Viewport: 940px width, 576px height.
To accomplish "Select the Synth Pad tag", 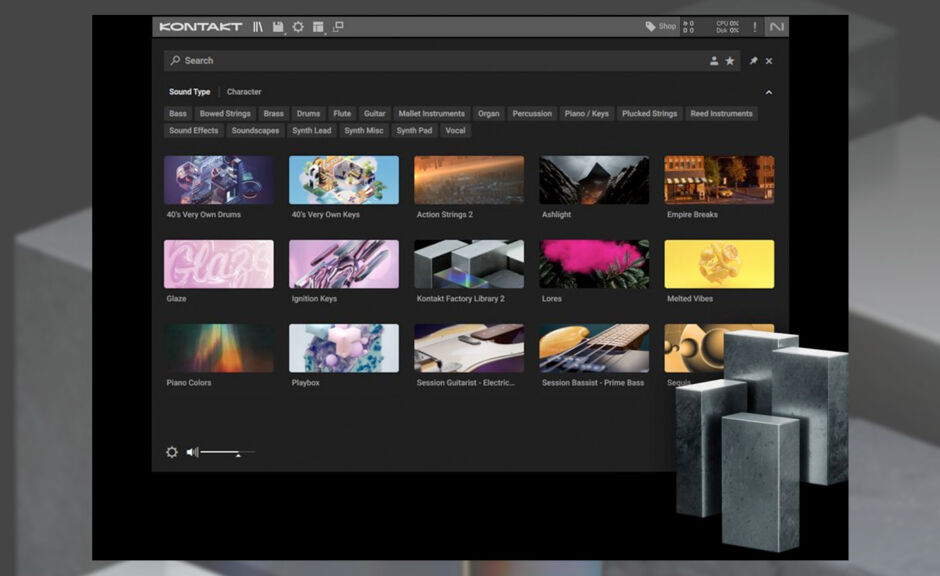I will coord(414,131).
